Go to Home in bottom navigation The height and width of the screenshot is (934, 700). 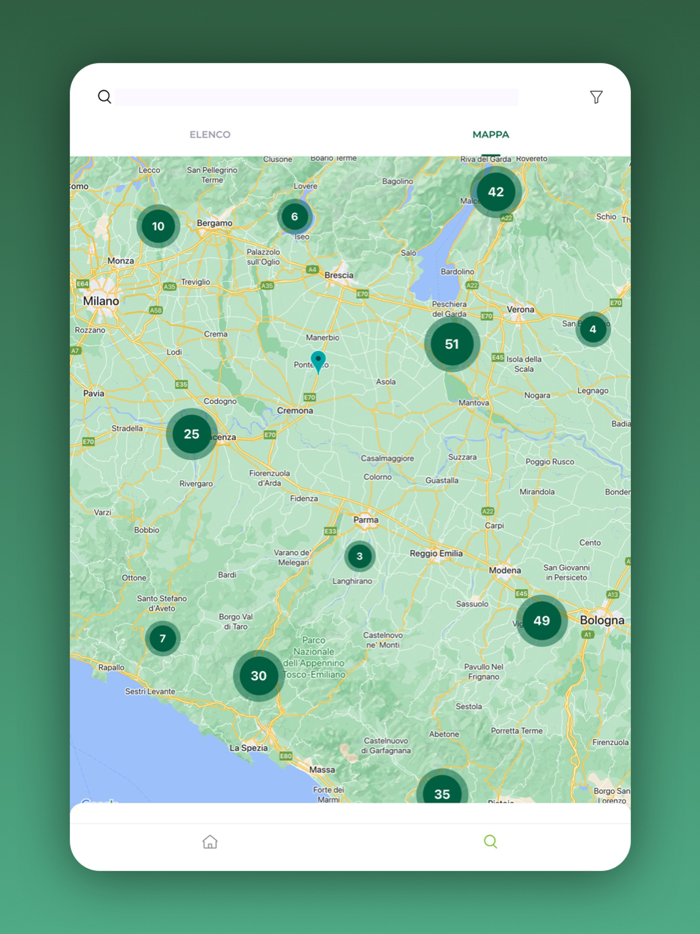point(210,842)
